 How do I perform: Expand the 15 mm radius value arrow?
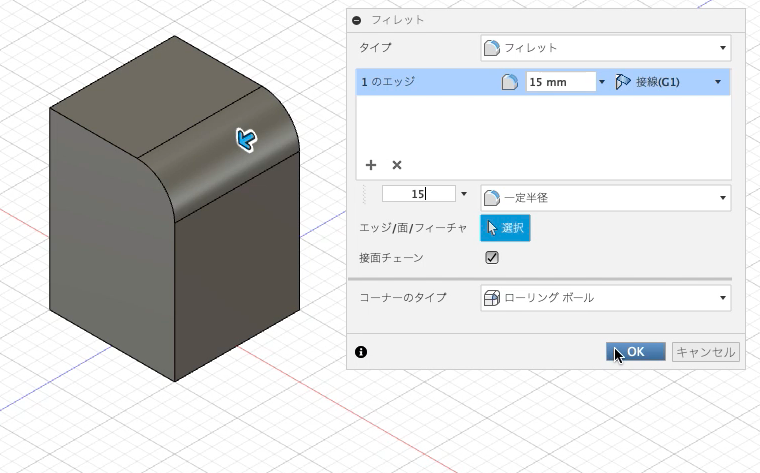coord(602,82)
